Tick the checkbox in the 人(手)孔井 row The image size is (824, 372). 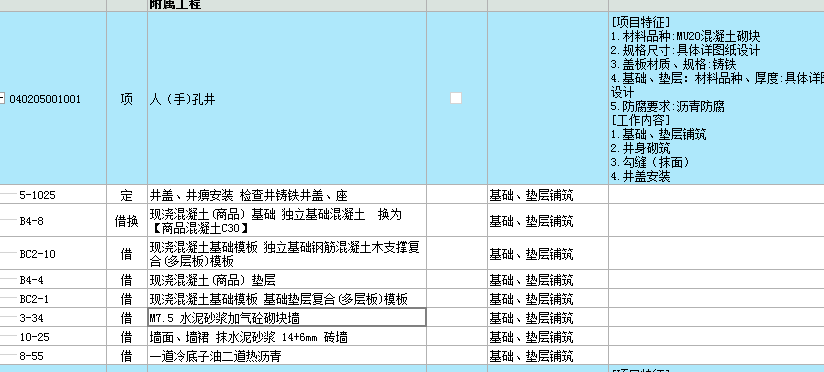456,98
